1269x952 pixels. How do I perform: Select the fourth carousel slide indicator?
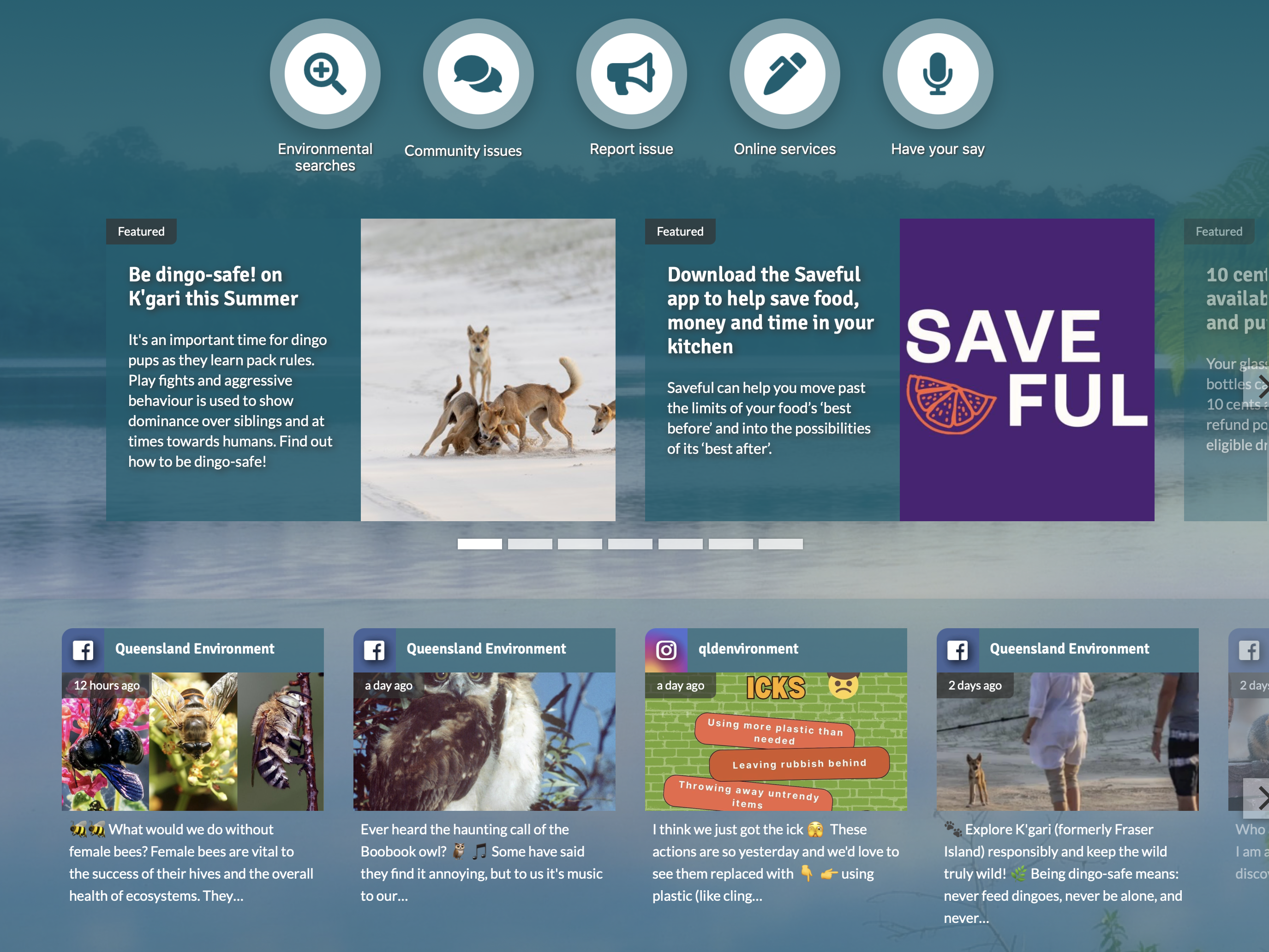(630, 544)
